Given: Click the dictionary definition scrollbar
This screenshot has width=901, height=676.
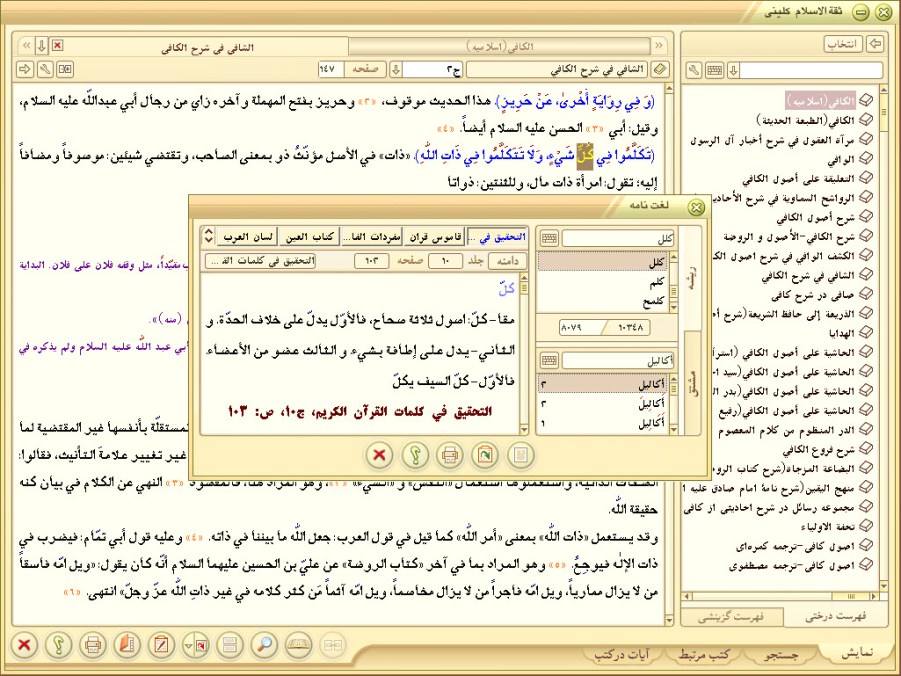Looking at the screenshot, I should click(x=524, y=354).
